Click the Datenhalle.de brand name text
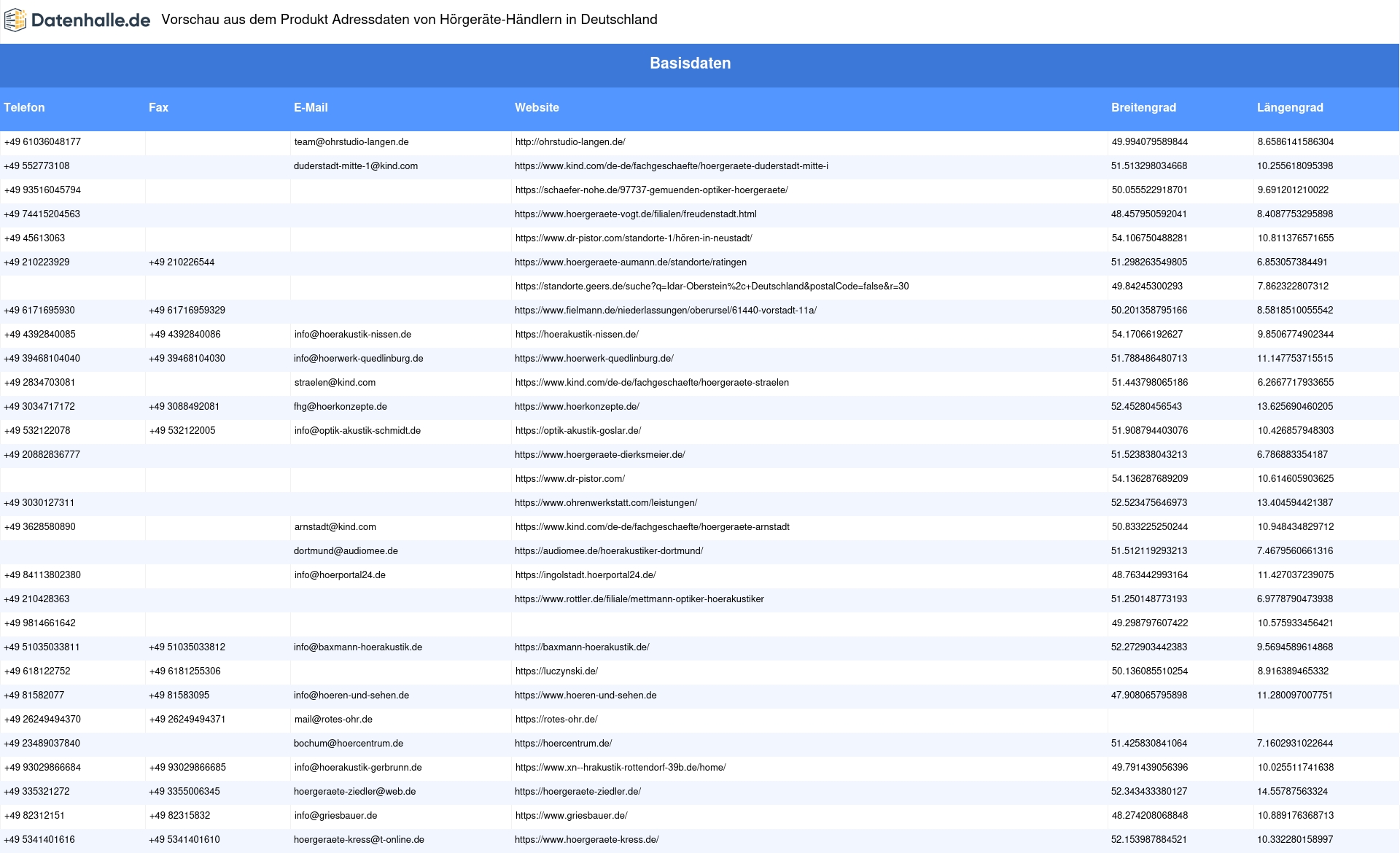 [91, 20]
